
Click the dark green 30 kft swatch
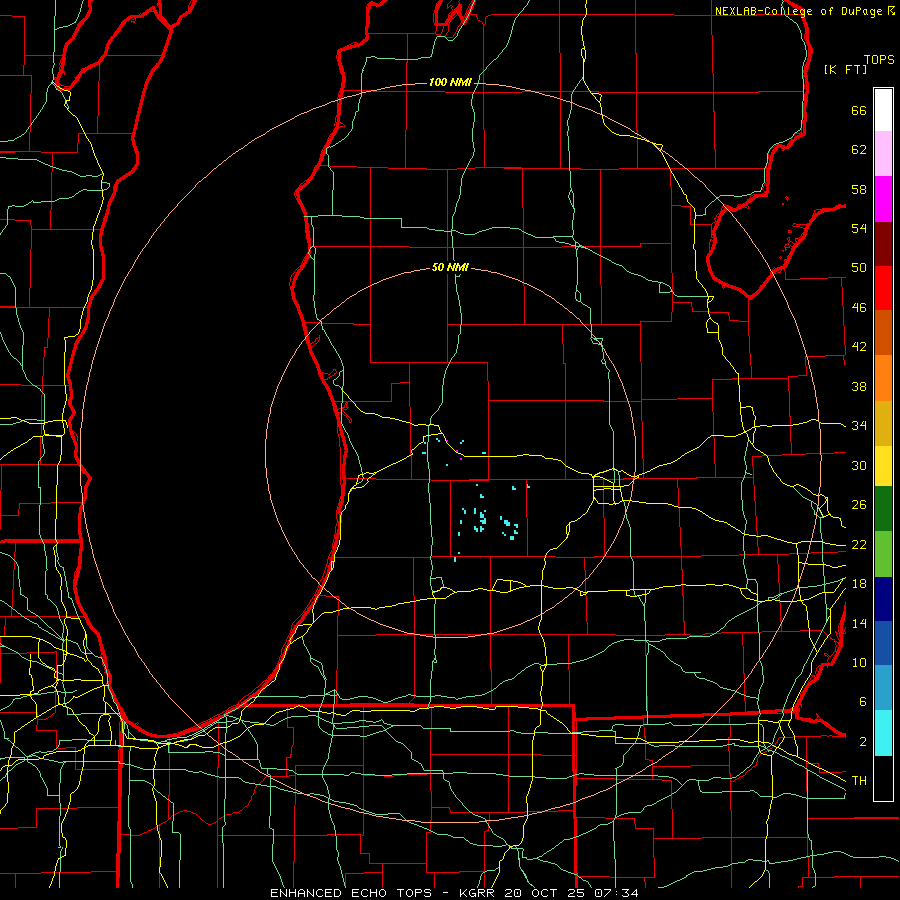(x=883, y=509)
